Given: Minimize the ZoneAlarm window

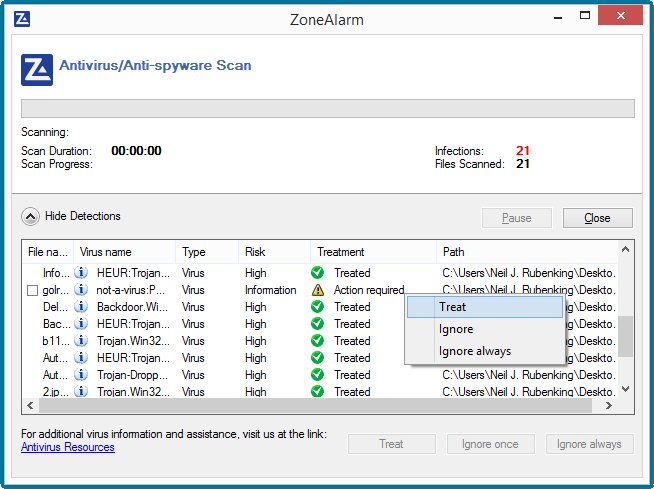Looking at the screenshot, I should click(x=558, y=17).
